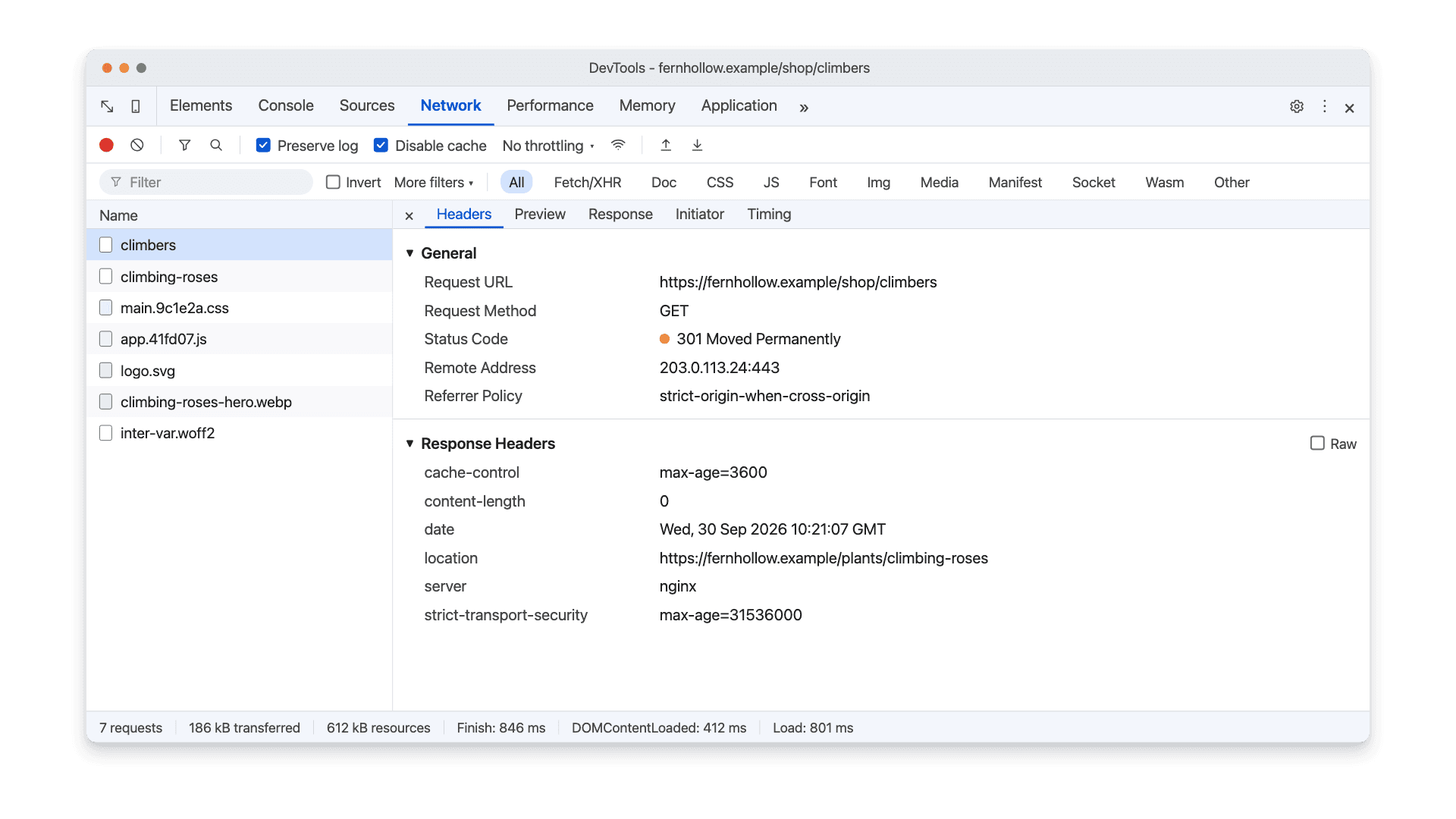Click the Filter text input

click(x=206, y=182)
